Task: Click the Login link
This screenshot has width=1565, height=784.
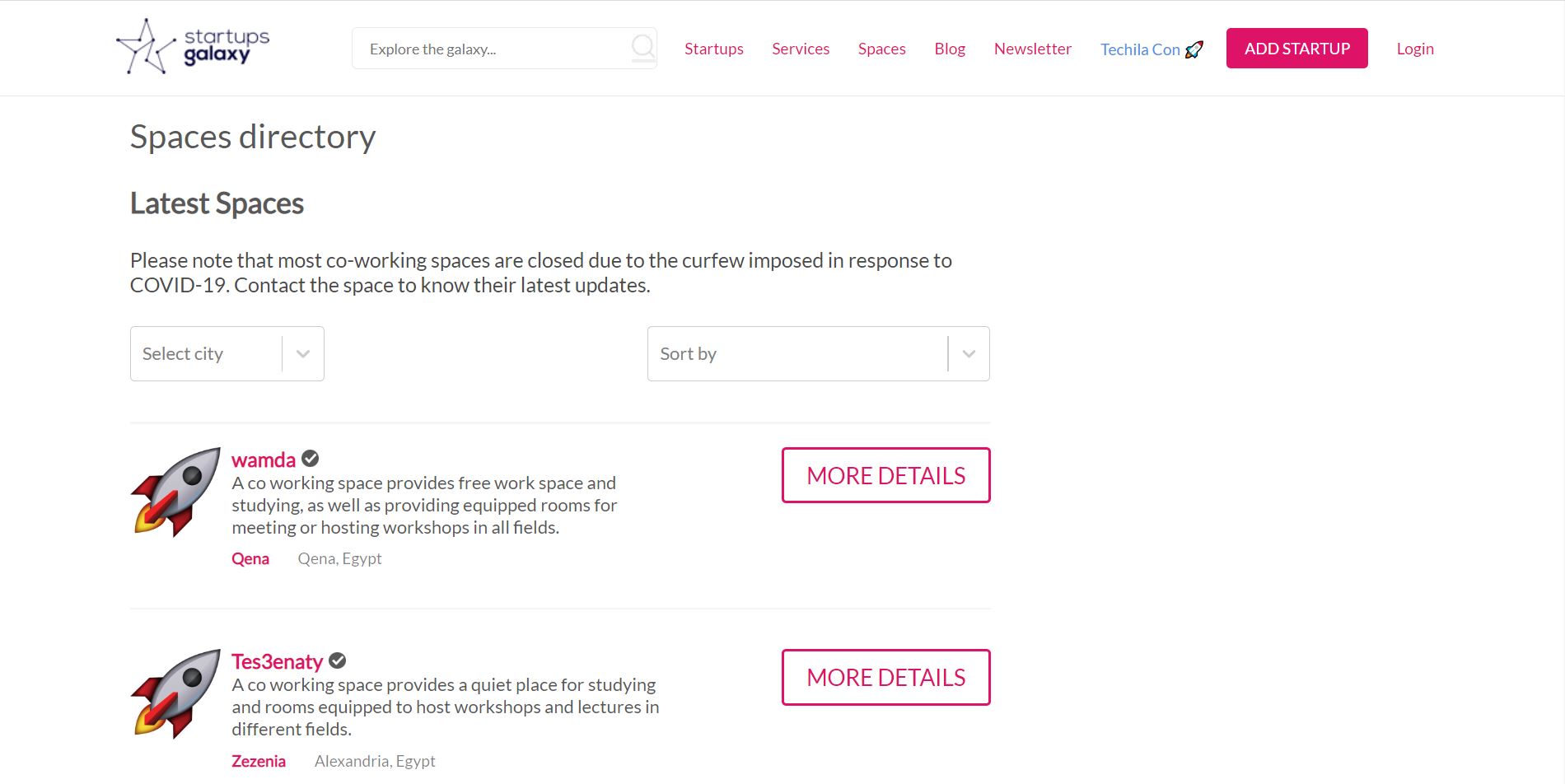Action: (1415, 49)
